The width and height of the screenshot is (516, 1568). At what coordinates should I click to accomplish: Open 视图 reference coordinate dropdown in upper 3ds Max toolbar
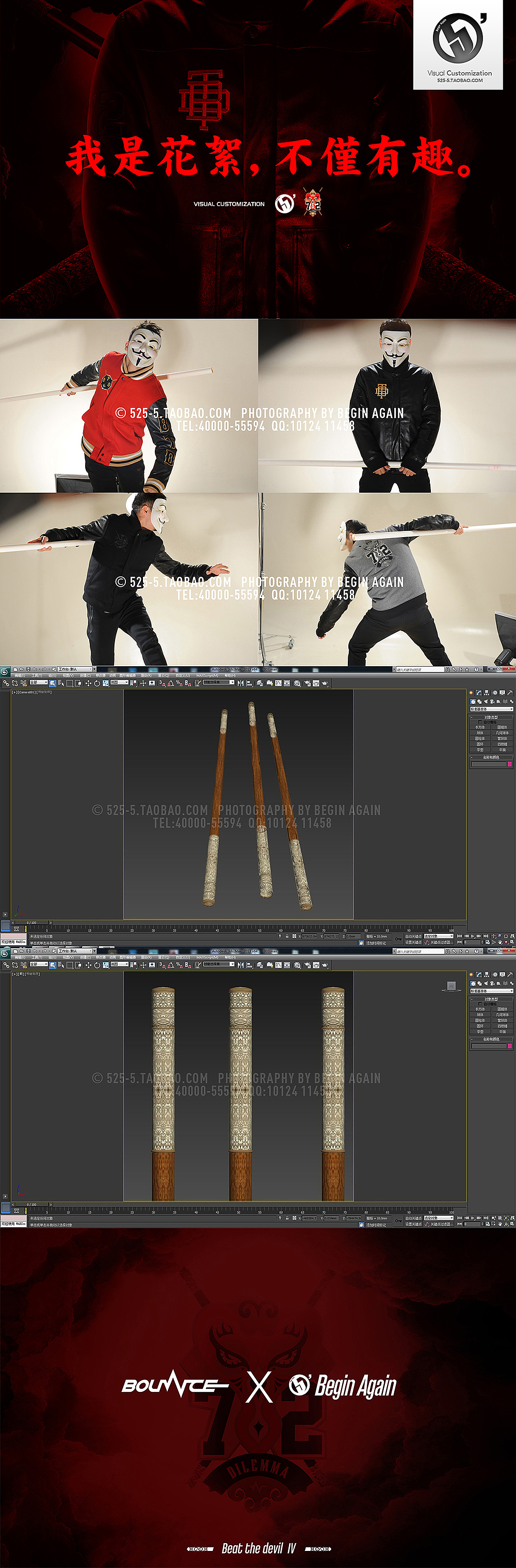tap(119, 683)
